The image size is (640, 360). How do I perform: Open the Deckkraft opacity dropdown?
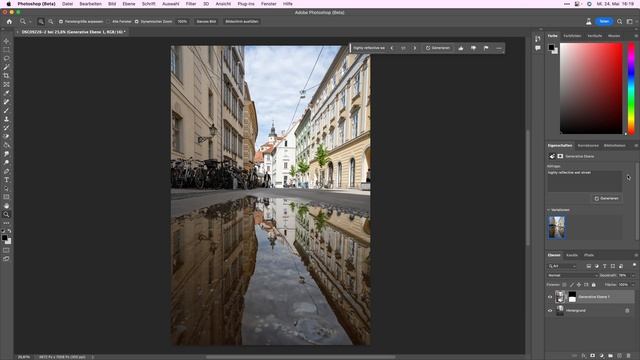[x=633, y=276]
